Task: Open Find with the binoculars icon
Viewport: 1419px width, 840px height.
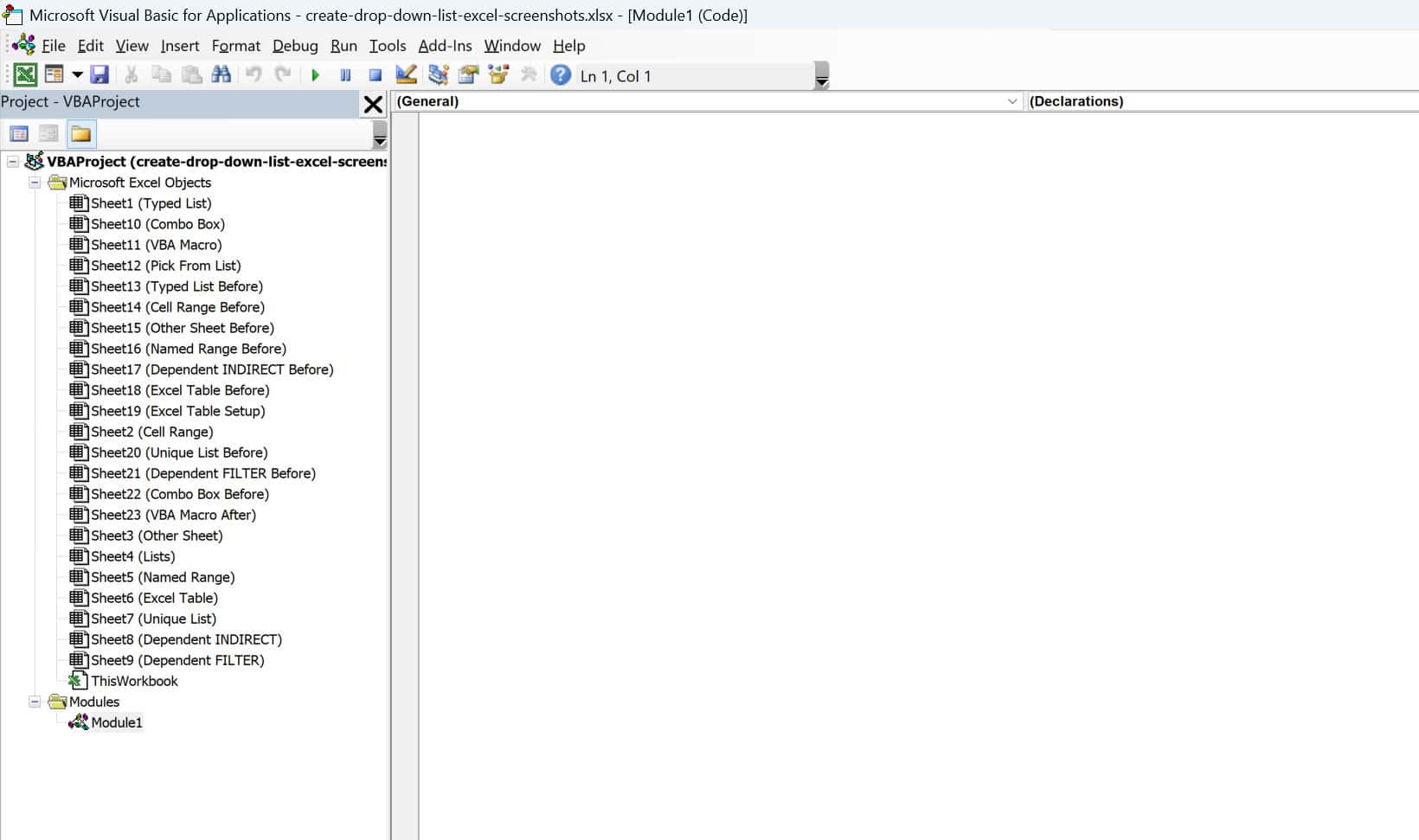Action: [222, 75]
